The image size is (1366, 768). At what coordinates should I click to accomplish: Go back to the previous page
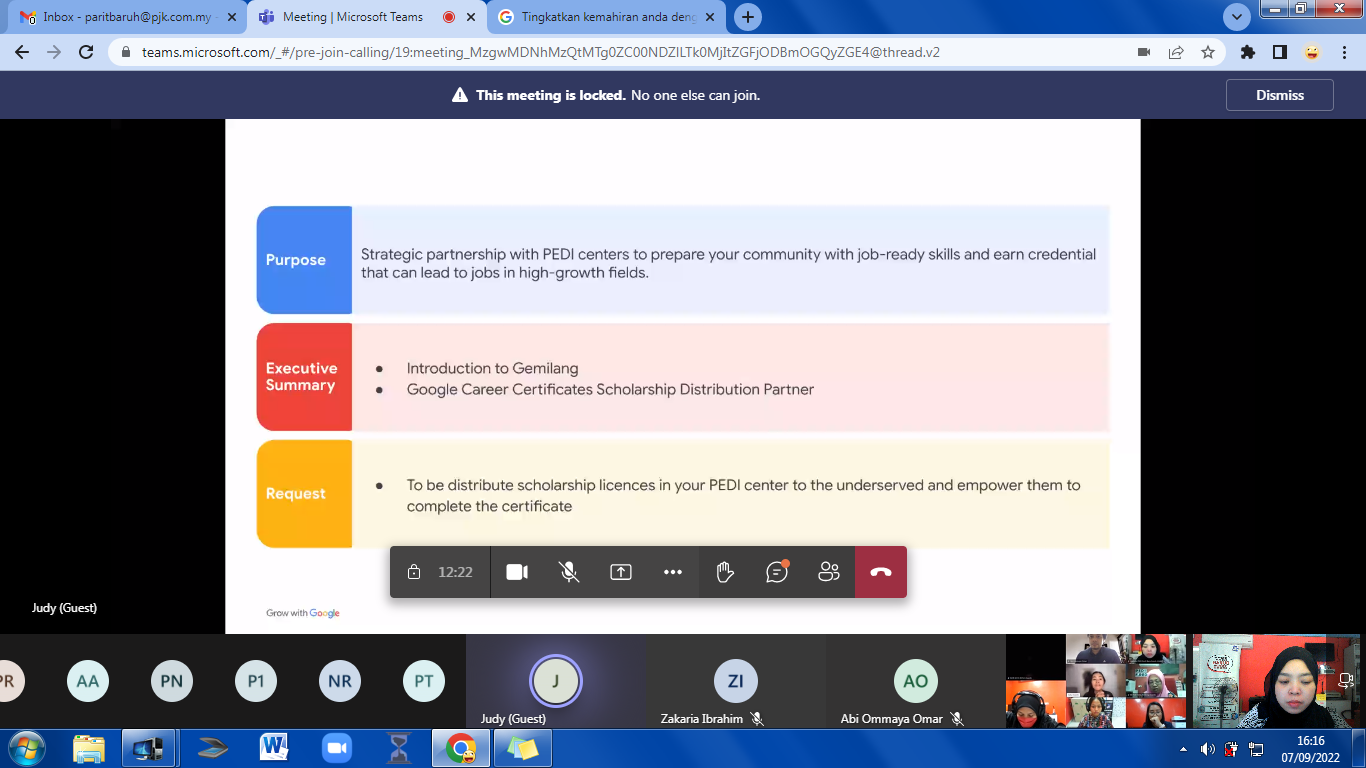(x=22, y=52)
